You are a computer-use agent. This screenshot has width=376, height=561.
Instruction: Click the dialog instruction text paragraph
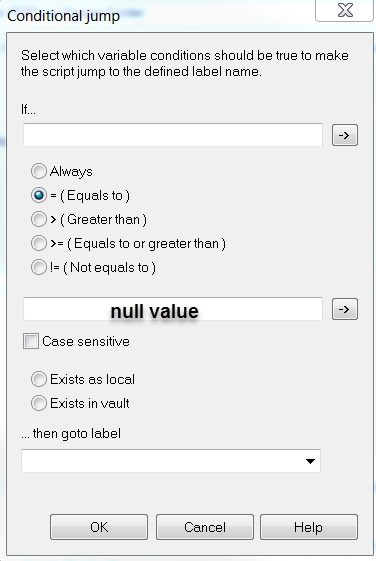tap(185, 63)
